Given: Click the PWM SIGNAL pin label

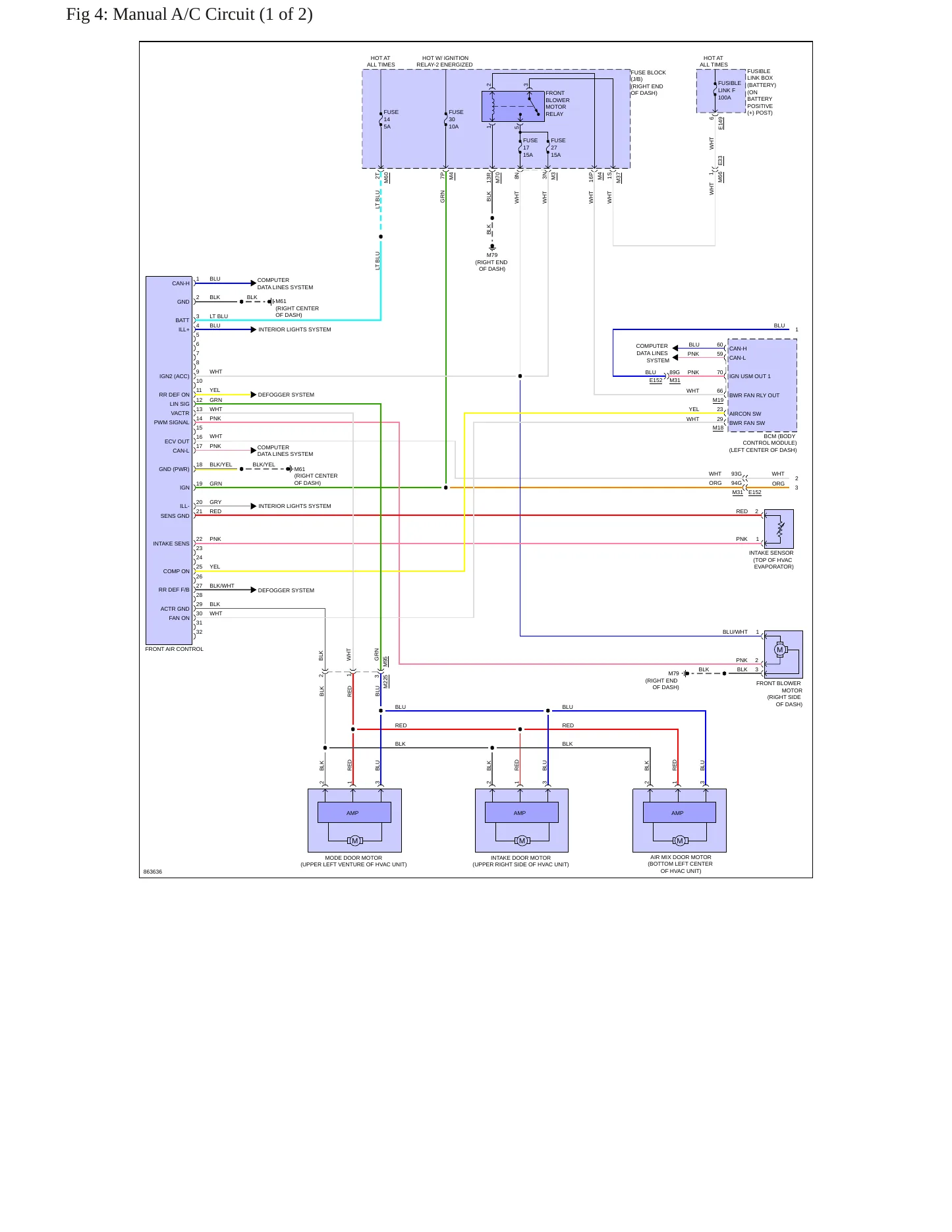Looking at the screenshot, I should (x=171, y=422).
